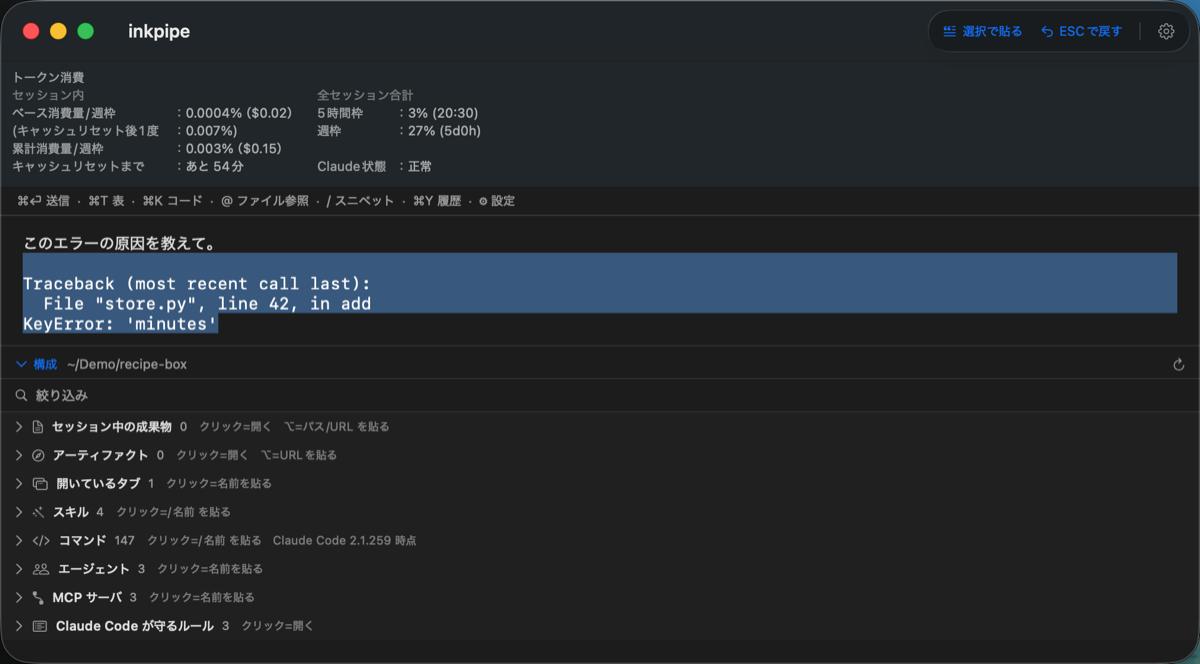Click the ⌘↵ 送信 shortcut hint
Screen dimensions: 1200x664
(x=43, y=201)
